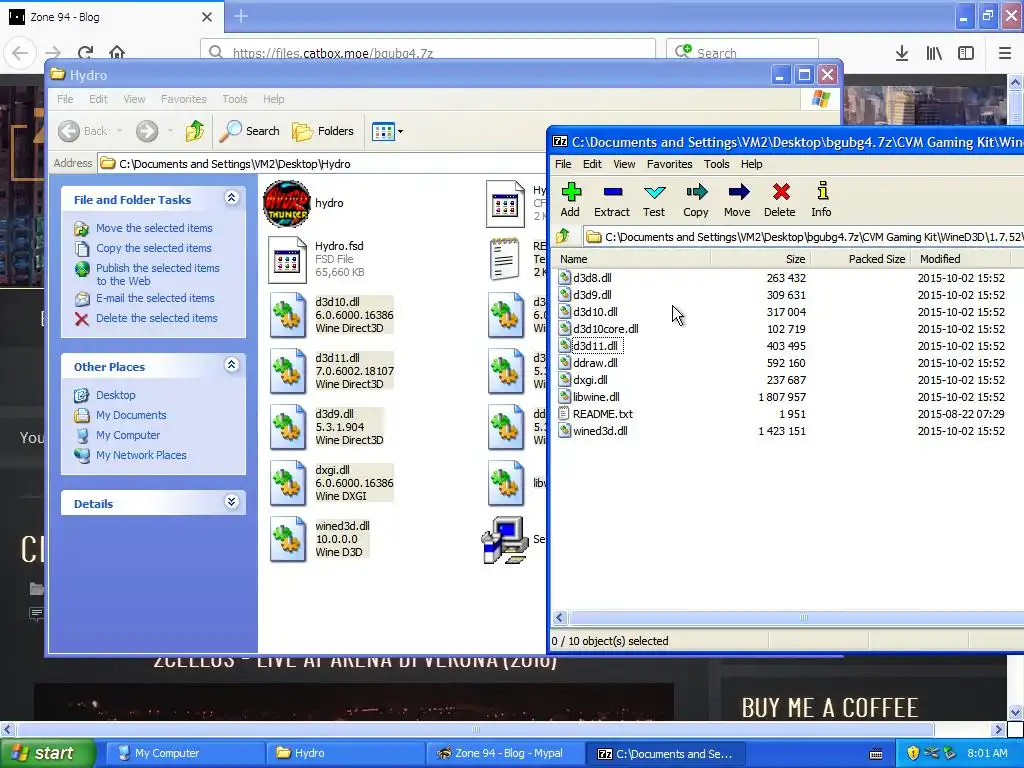The height and width of the screenshot is (768, 1024).
Task: Click the Copy icon in 7-Zip toolbar
Action: coord(696,200)
